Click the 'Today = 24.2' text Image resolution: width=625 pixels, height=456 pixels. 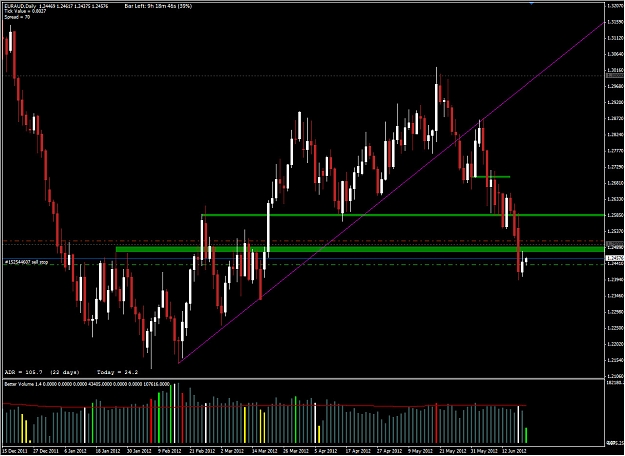point(118,372)
